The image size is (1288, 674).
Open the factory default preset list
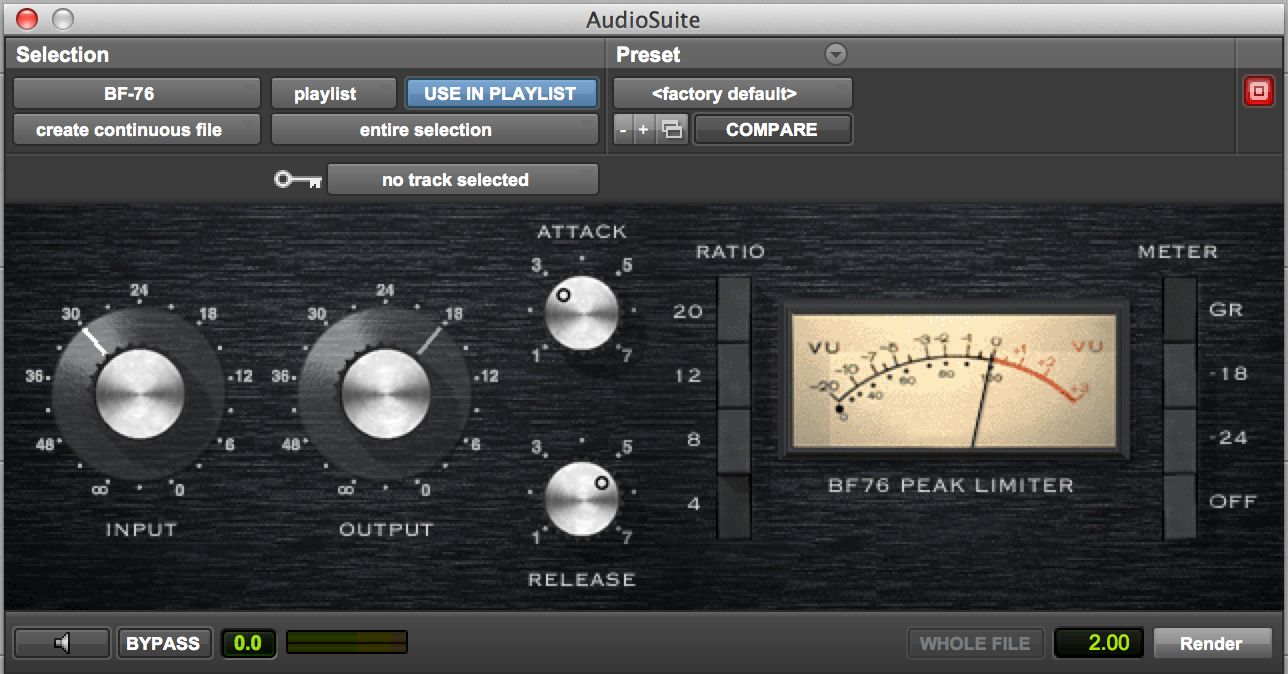(x=732, y=94)
